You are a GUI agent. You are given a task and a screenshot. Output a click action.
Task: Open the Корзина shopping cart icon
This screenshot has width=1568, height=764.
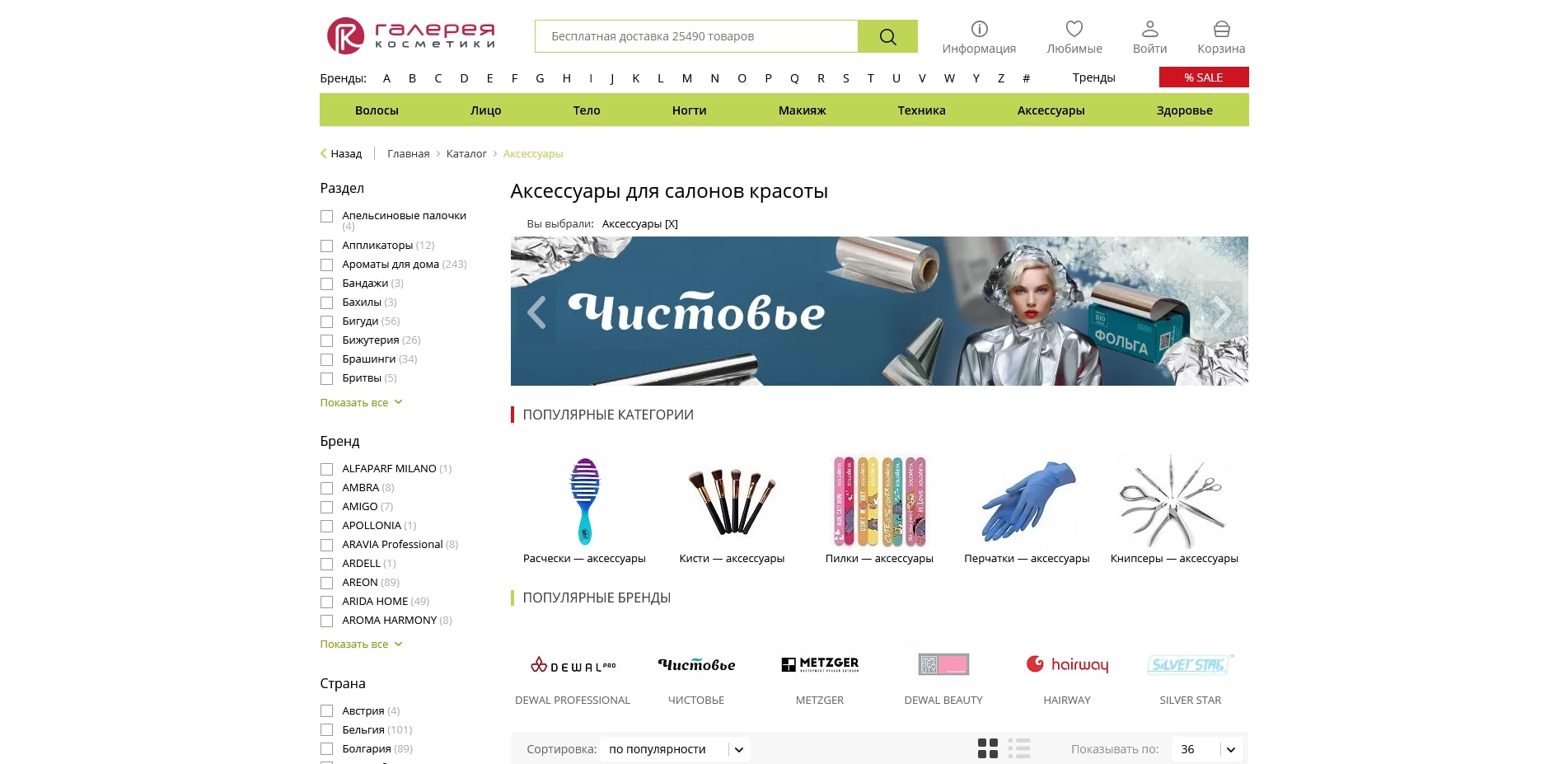coord(1220,26)
